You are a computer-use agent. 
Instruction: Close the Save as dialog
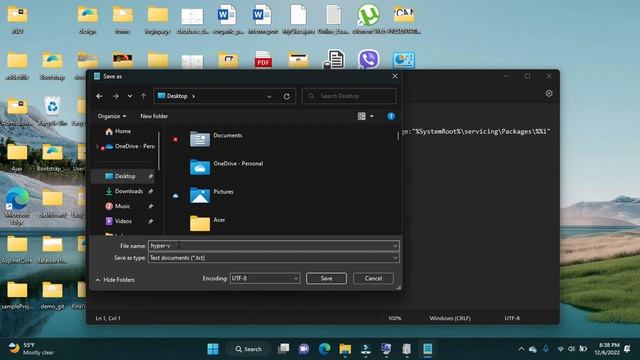tap(395, 76)
